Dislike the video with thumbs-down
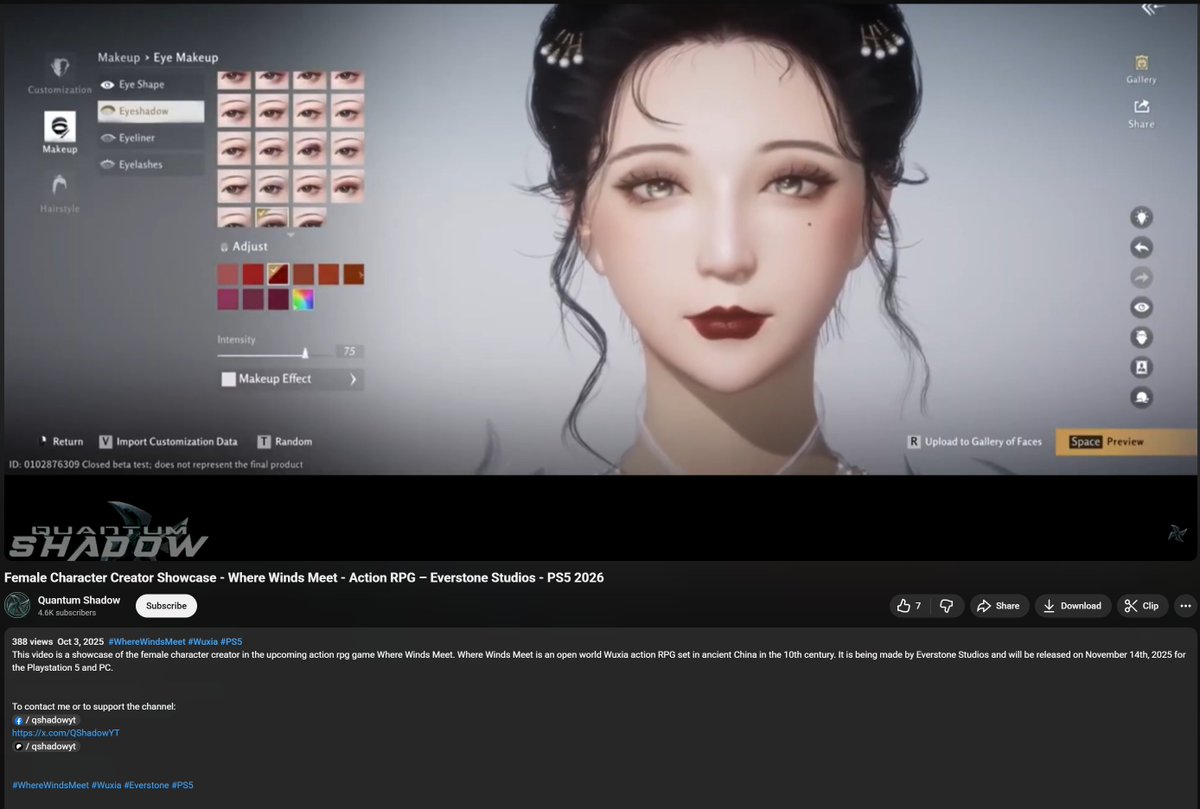1200x809 pixels. (x=946, y=606)
